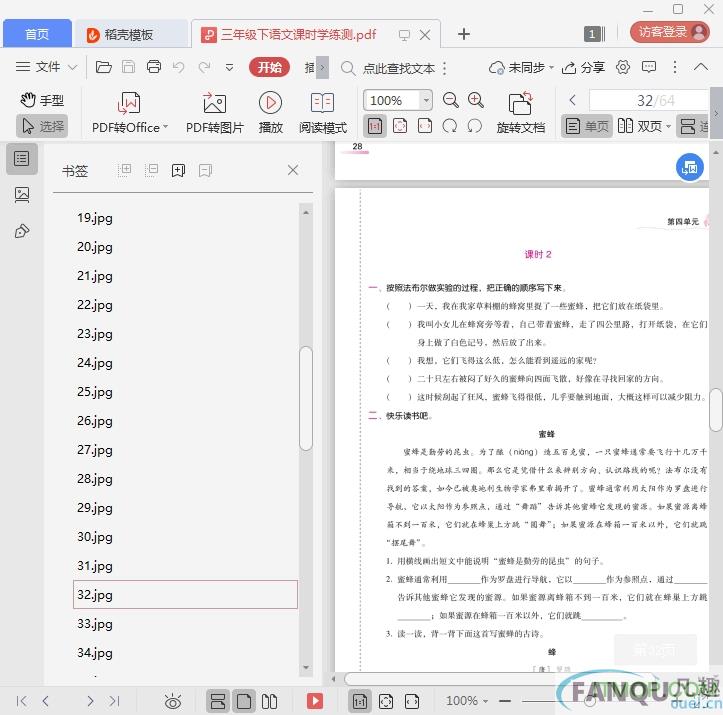Click the add bookmark icon in 书签 panel
The height and width of the screenshot is (715, 723).
[178, 170]
